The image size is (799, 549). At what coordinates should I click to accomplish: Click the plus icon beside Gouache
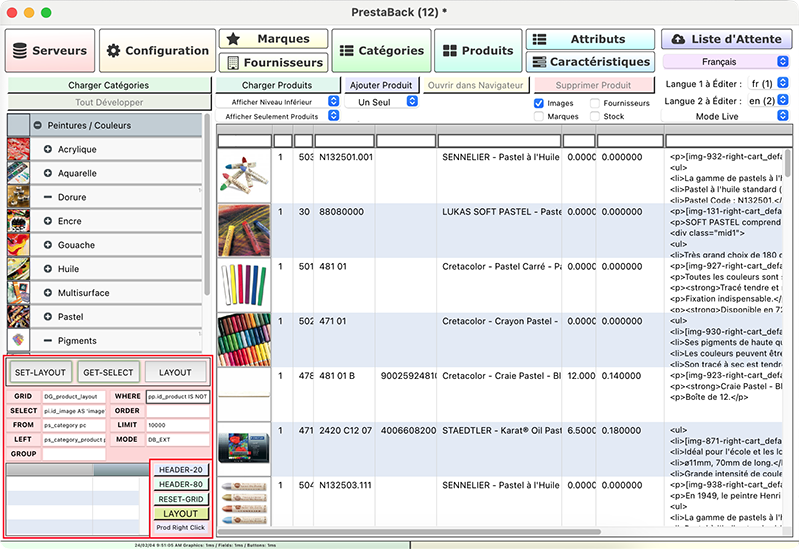point(48,245)
